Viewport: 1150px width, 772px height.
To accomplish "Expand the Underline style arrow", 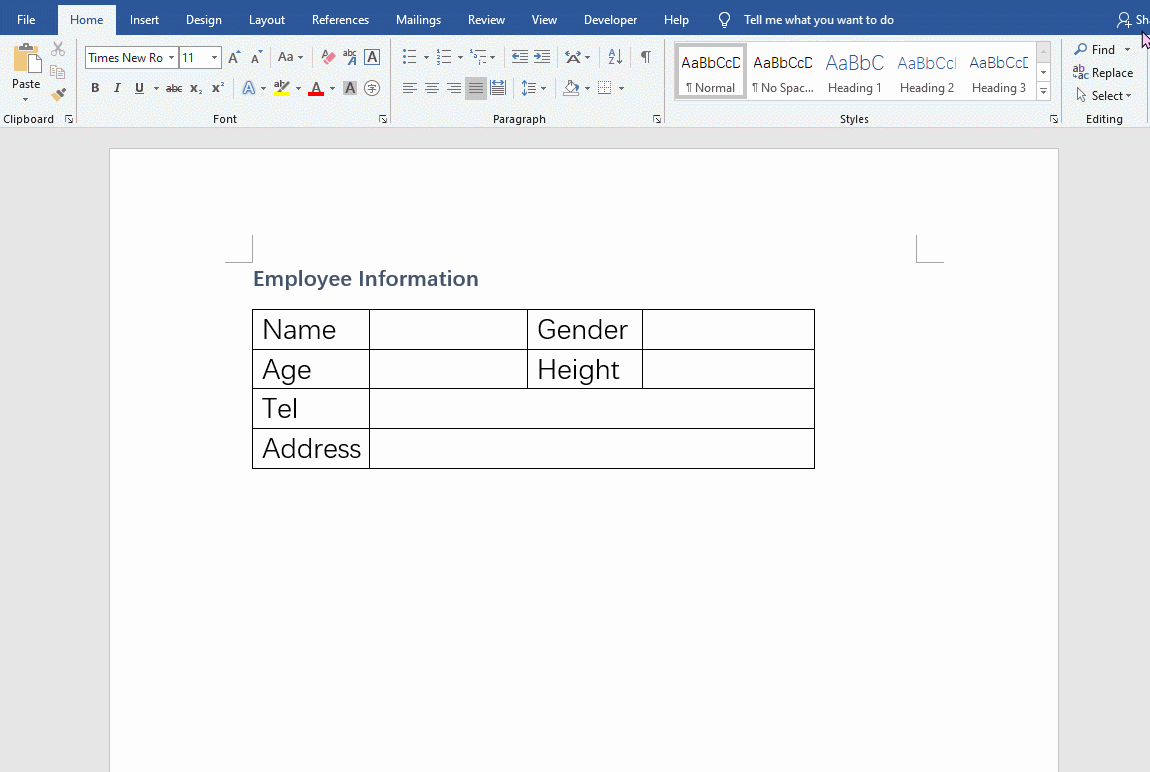I will click(156, 89).
